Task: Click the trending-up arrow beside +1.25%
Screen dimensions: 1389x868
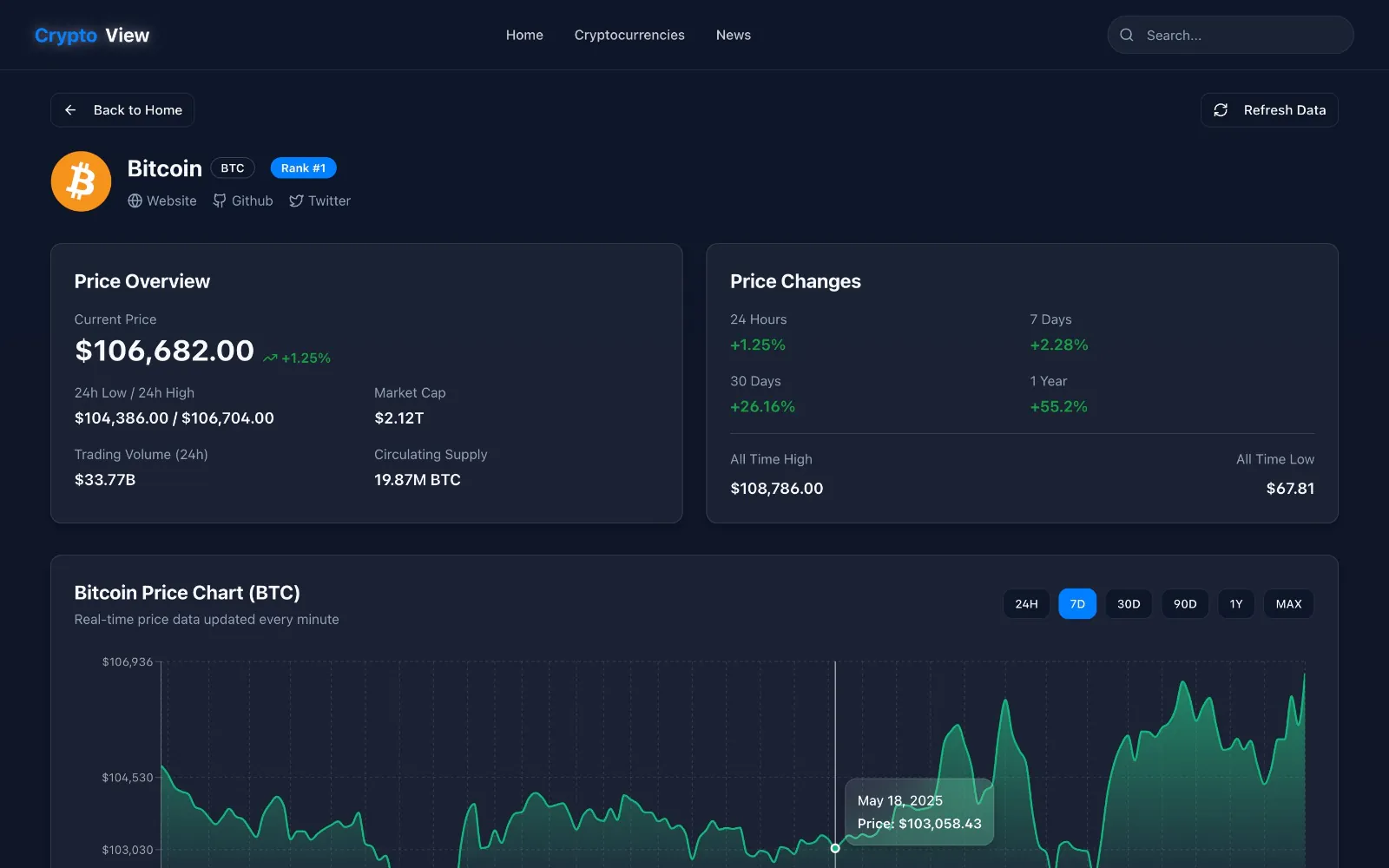Action: pos(270,358)
